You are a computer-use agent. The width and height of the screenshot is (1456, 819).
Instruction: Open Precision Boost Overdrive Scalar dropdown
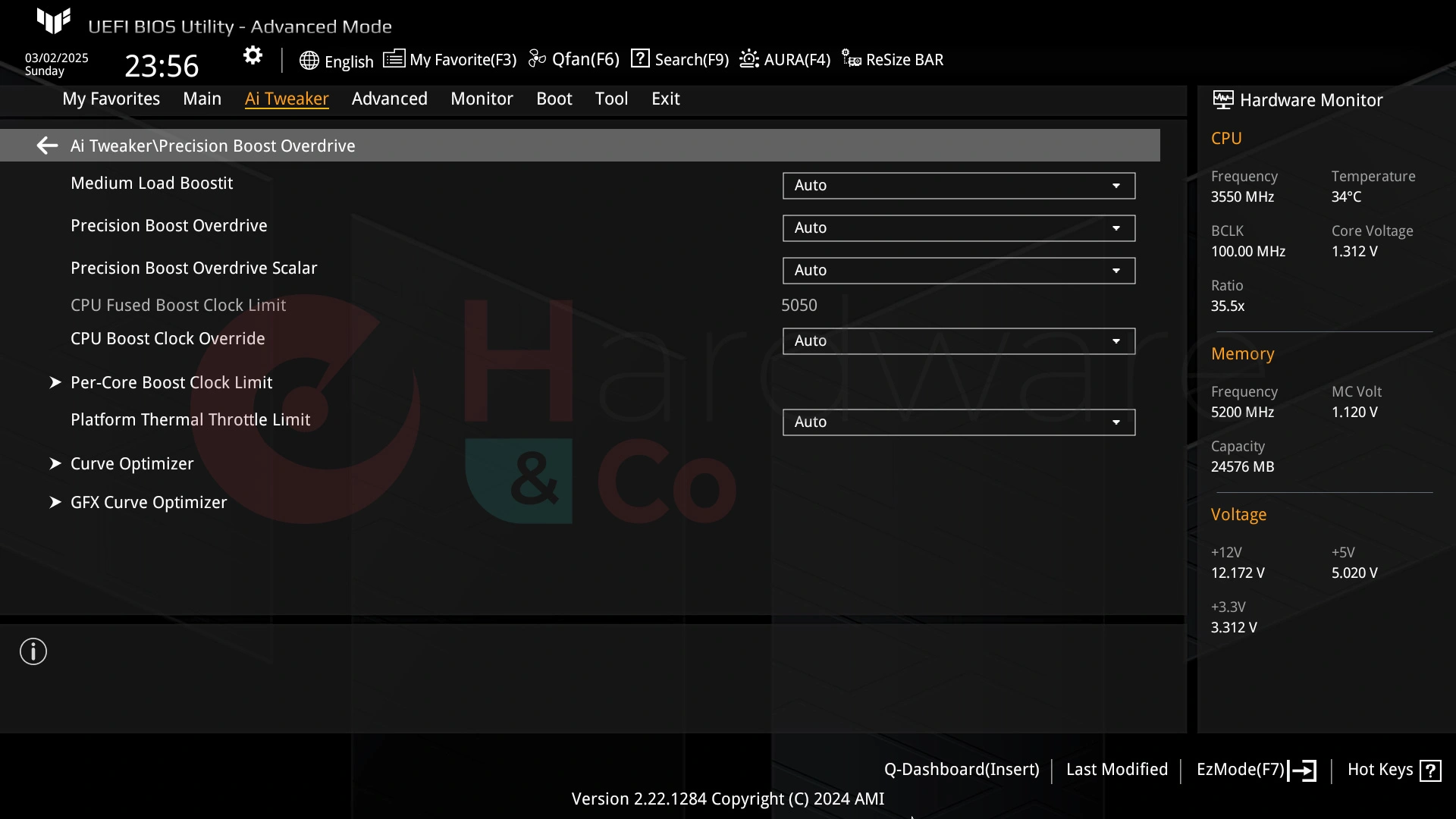point(959,271)
